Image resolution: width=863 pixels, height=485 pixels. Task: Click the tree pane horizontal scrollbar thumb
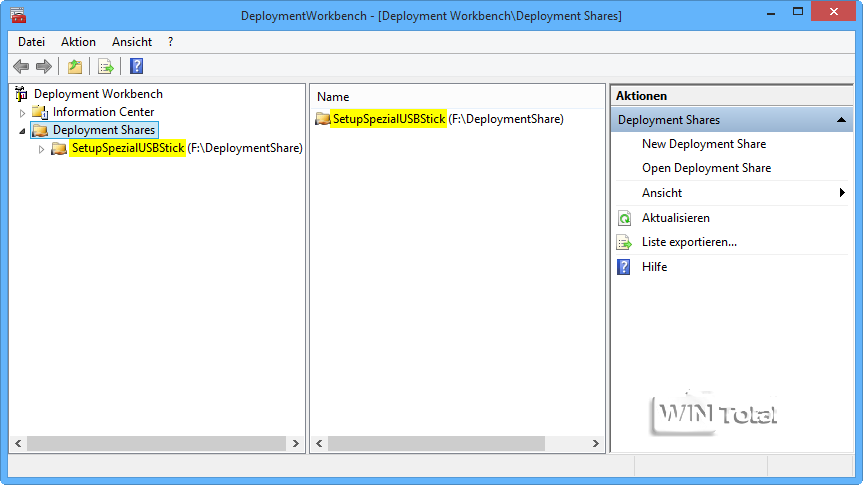(157, 443)
